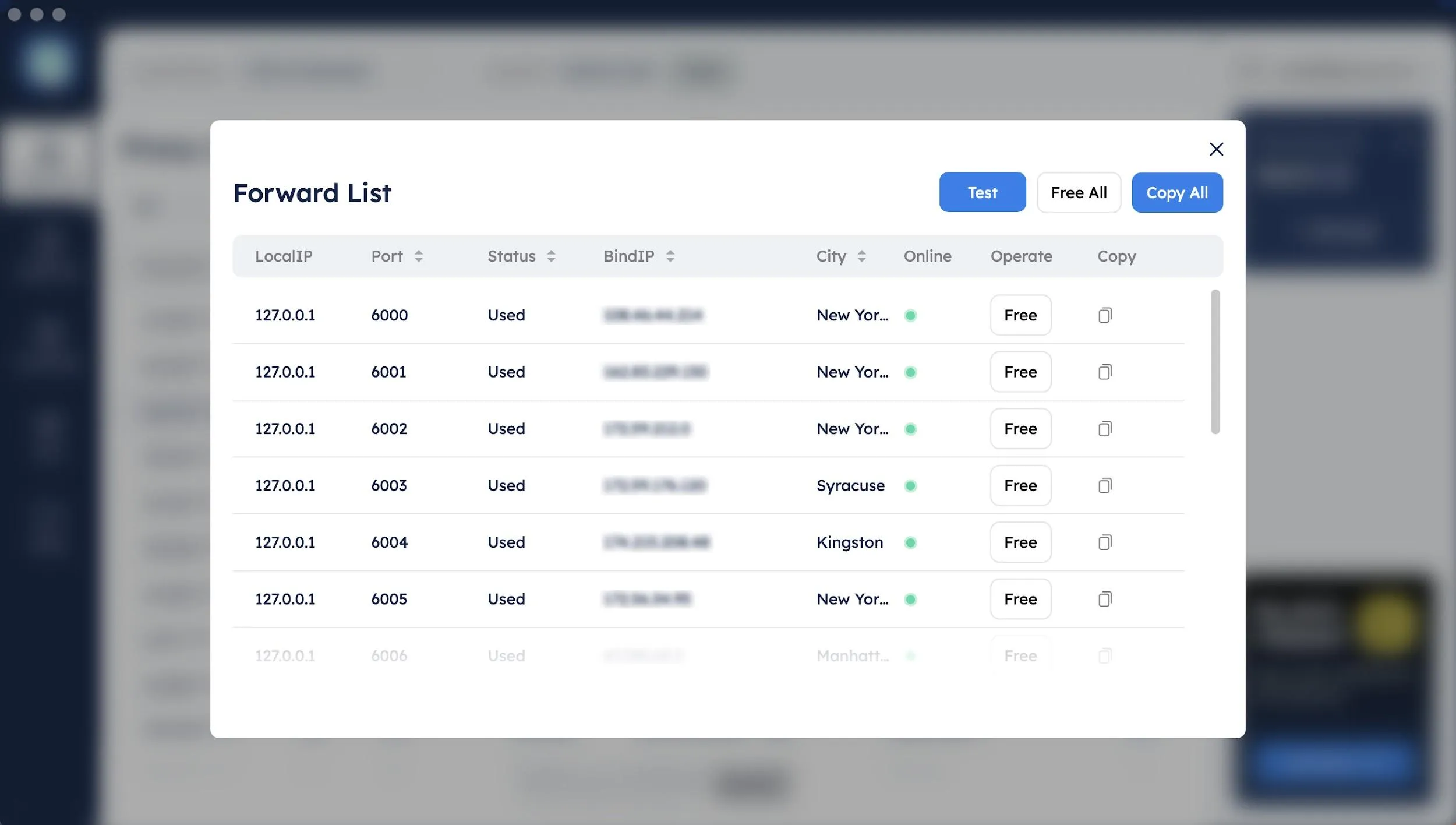Click copy icon for port 6005
The height and width of the screenshot is (825, 1456).
point(1104,599)
